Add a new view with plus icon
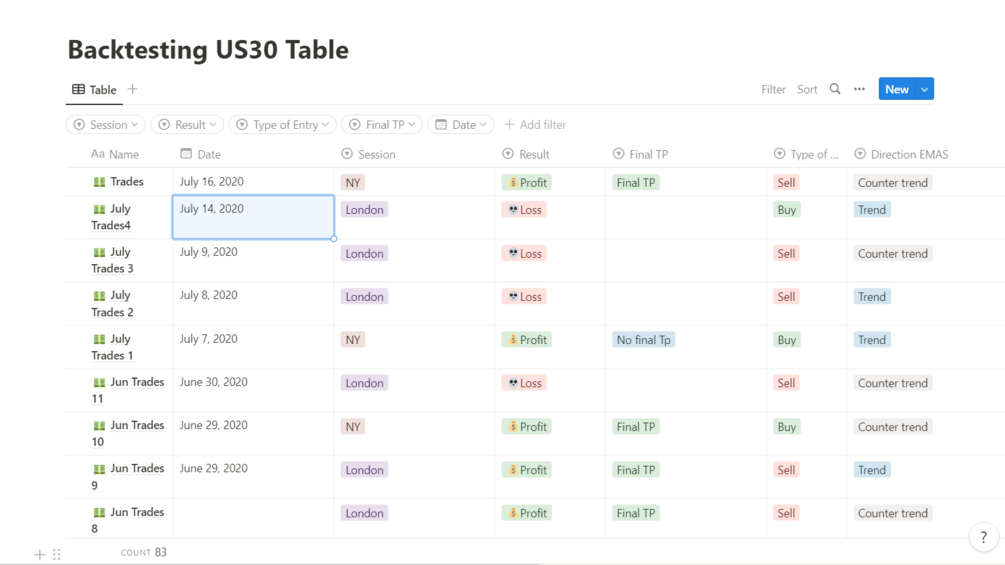1005x565 pixels. click(132, 89)
